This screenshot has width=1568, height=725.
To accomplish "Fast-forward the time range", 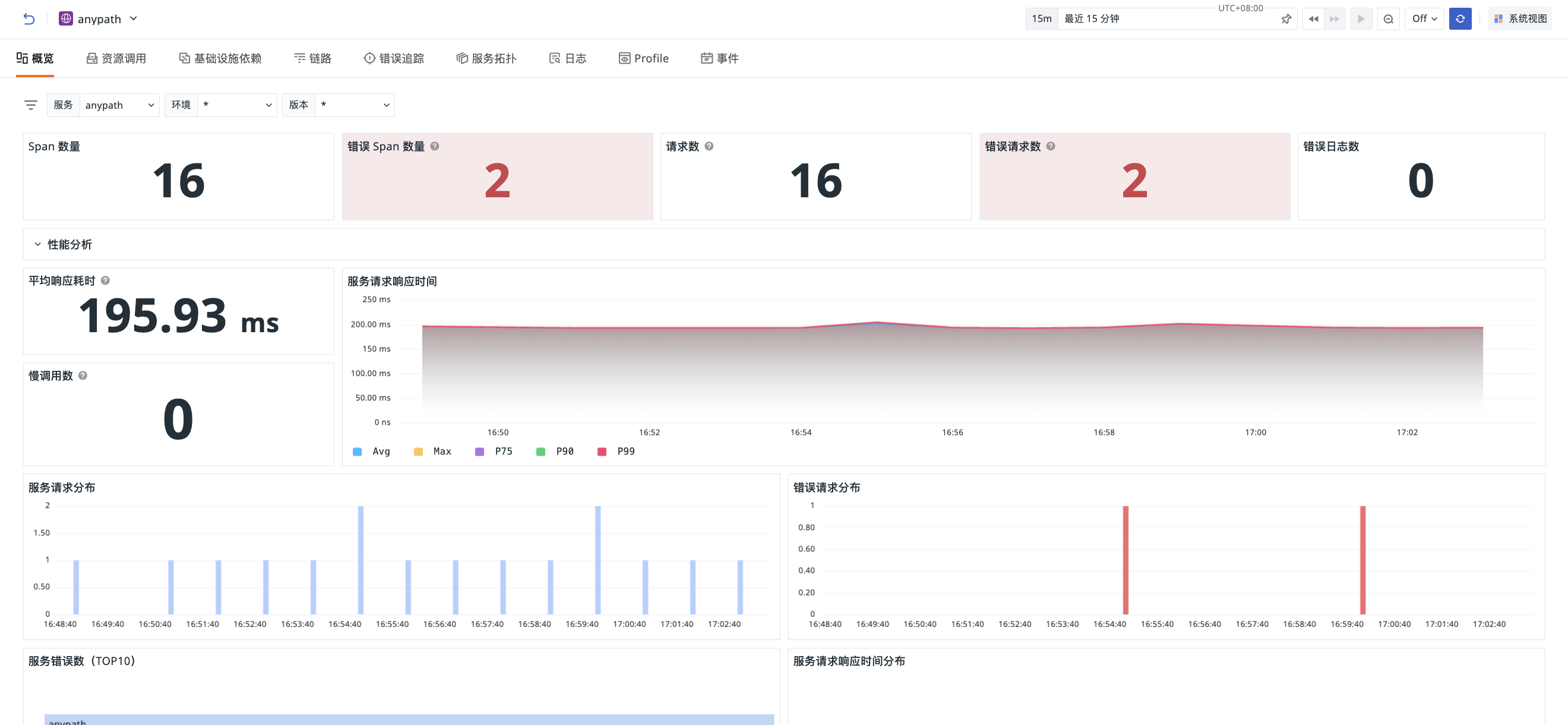I will (1334, 19).
